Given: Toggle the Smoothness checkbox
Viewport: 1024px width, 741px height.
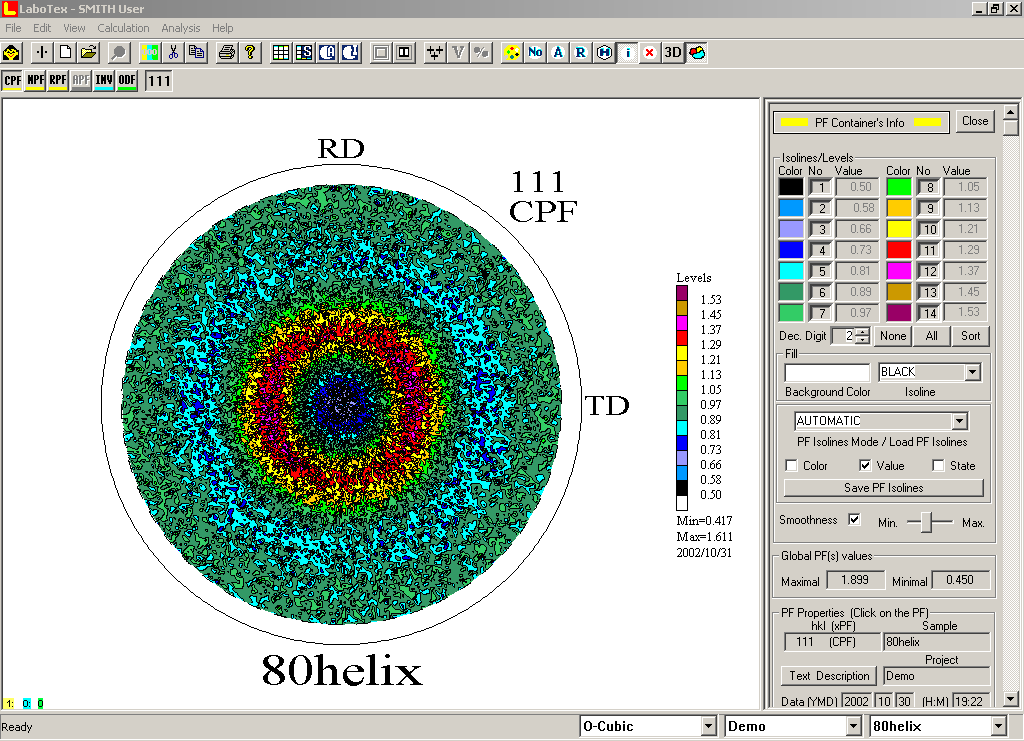Looking at the screenshot, I should pos(853,520).
